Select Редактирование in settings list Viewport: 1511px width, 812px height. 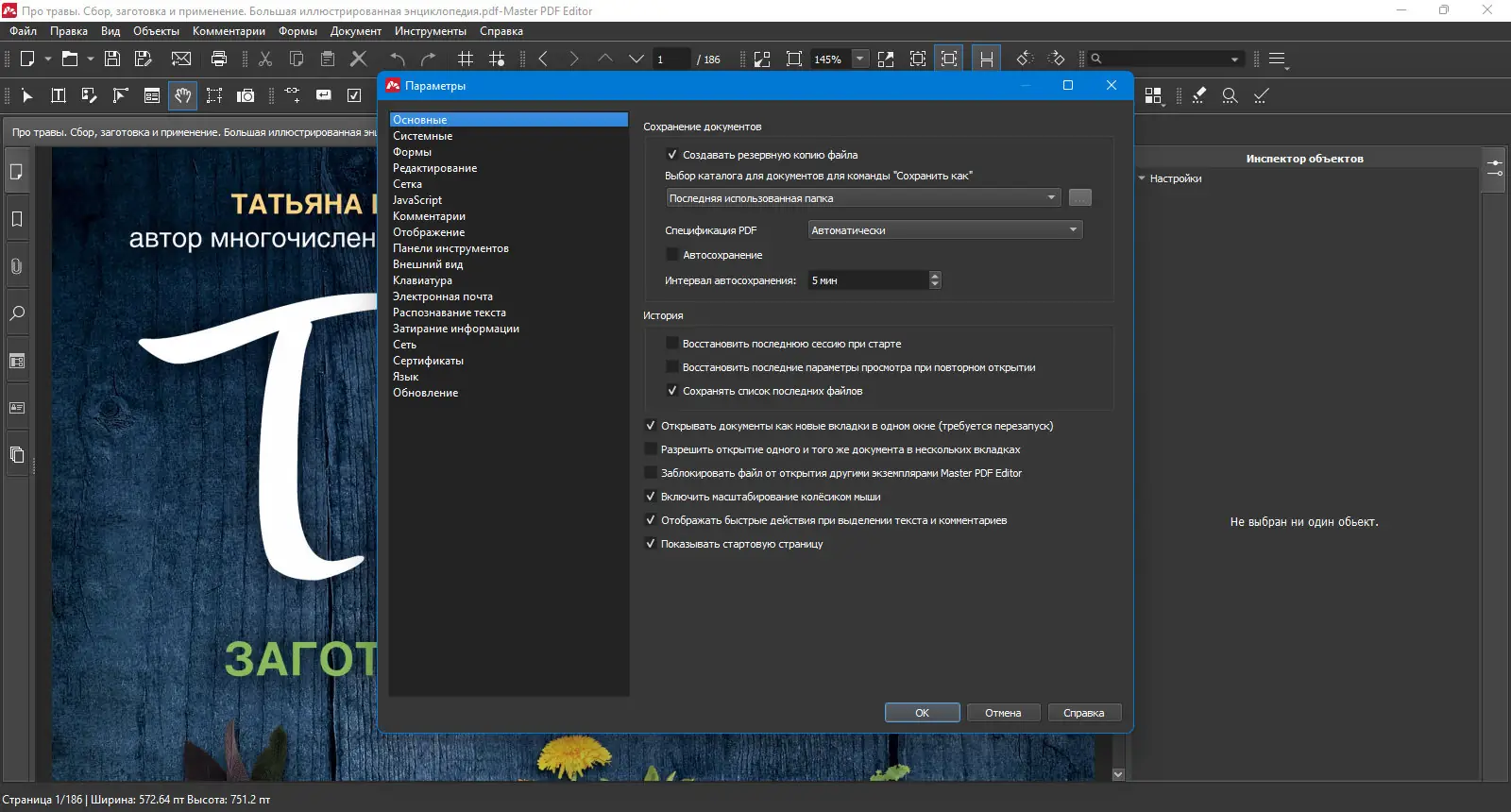pyautogui.click(x=434, y=168)
